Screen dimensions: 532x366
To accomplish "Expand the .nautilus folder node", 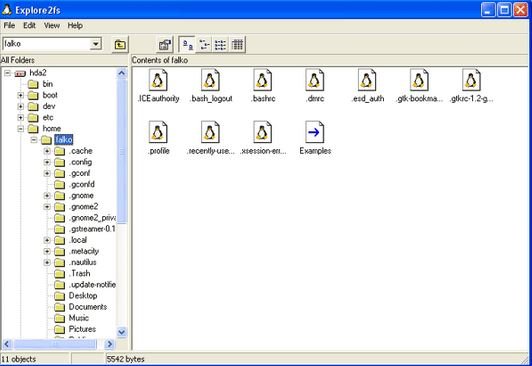I will [47, 263].
